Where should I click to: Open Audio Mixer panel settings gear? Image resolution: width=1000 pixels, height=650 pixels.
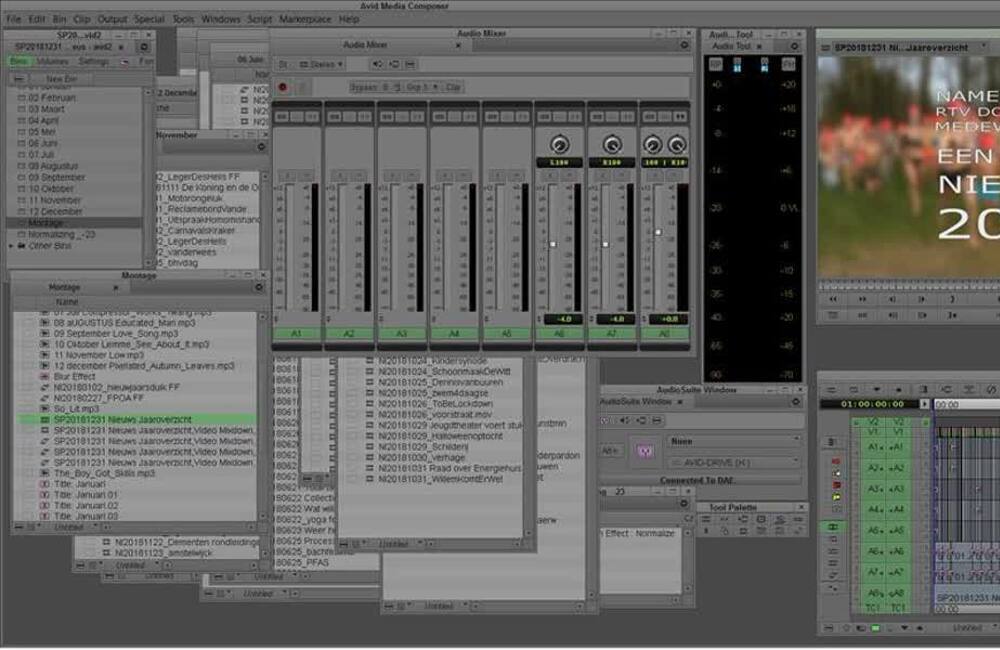pos(685,45)
